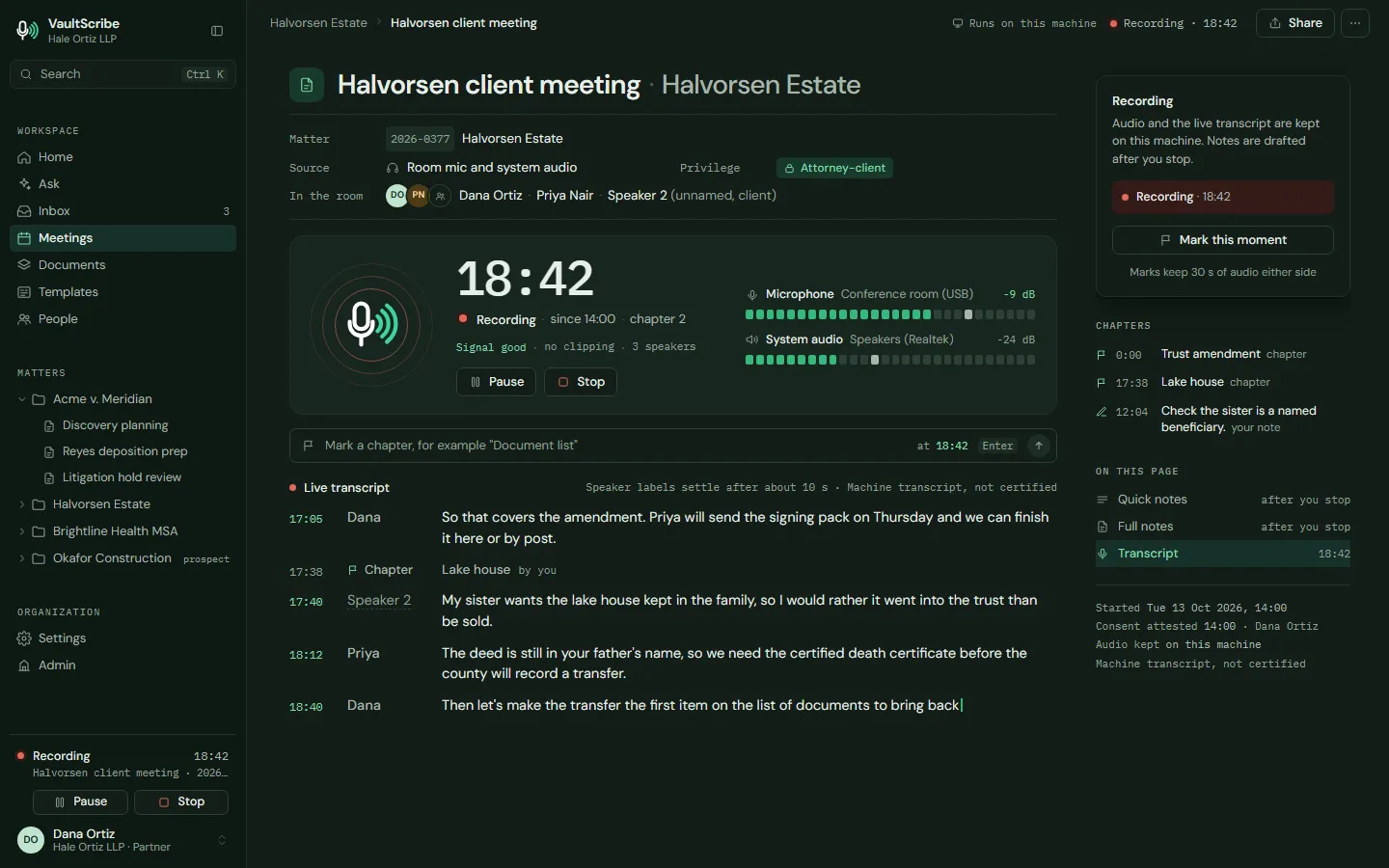Screen dimensions: 1389x868
Task: Go to Documents in the sidebar
Action: (123, 265)
